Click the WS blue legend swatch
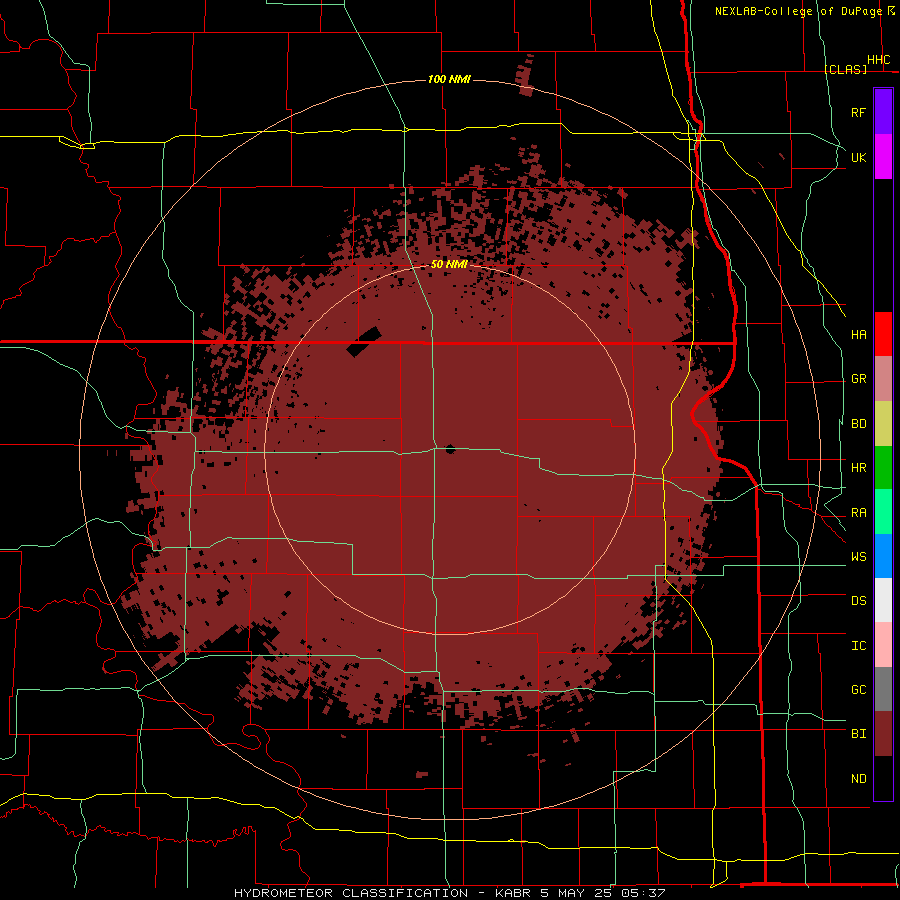The width and height of the screenshot is (900, 900). [883, 556]
